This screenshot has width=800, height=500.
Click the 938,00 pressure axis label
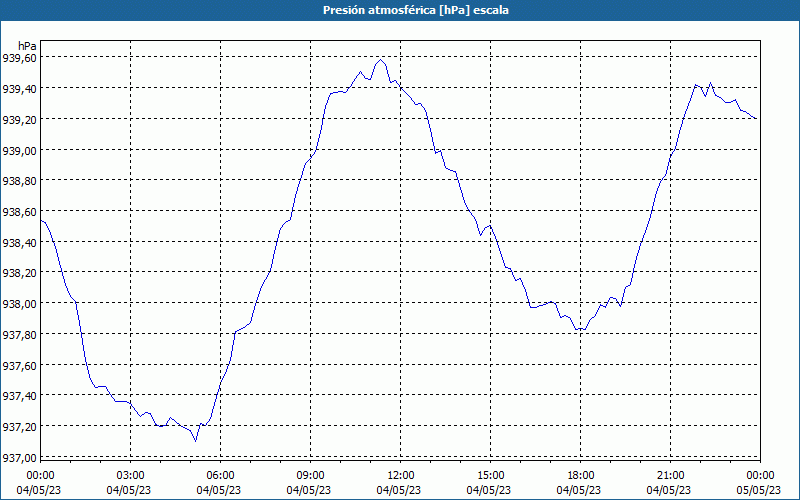[19, 304]
